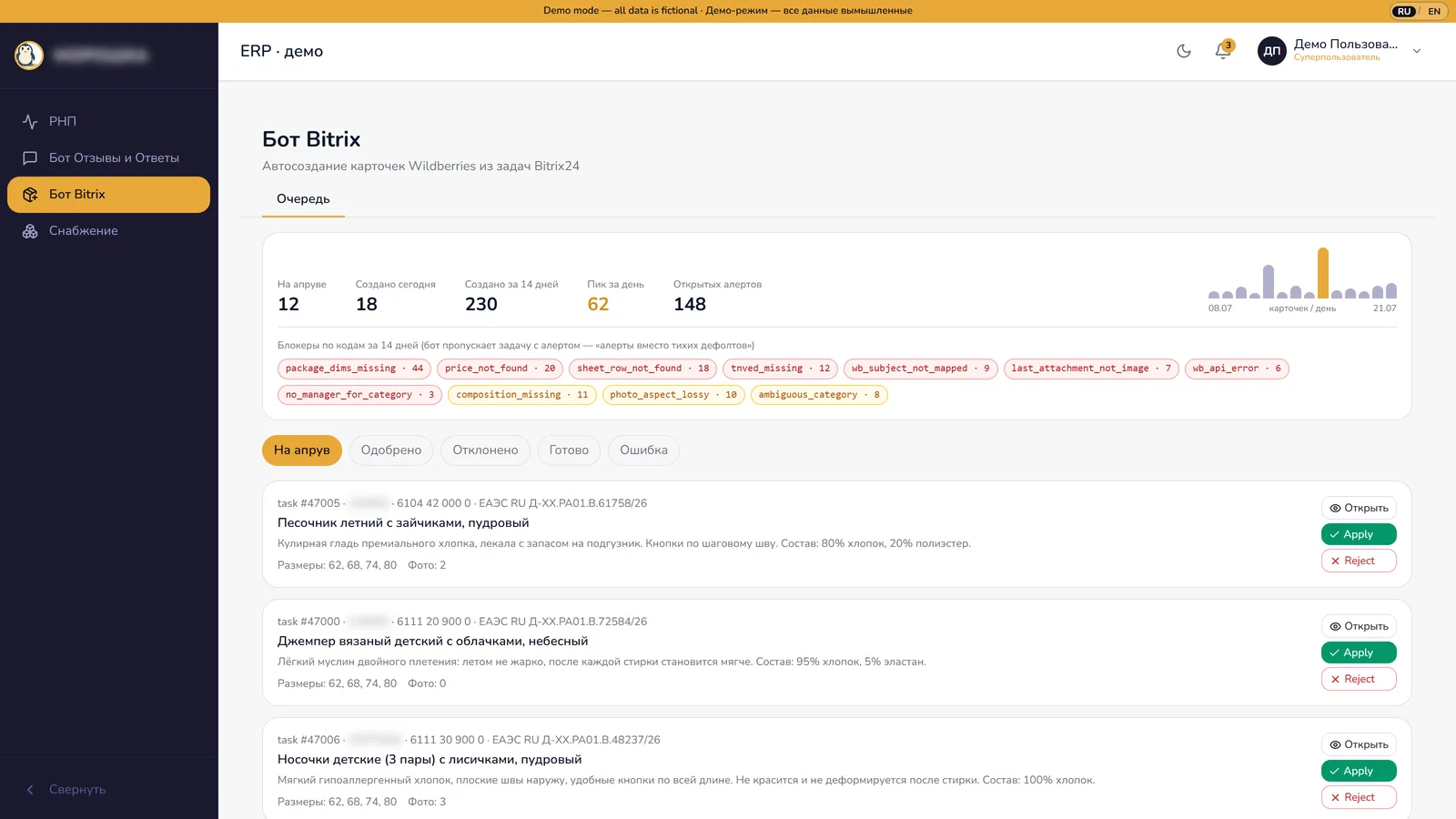The height and width of the screenshot is (819, 1456).
Task: Click the На апруве value 12
Action: pos(288,304)
